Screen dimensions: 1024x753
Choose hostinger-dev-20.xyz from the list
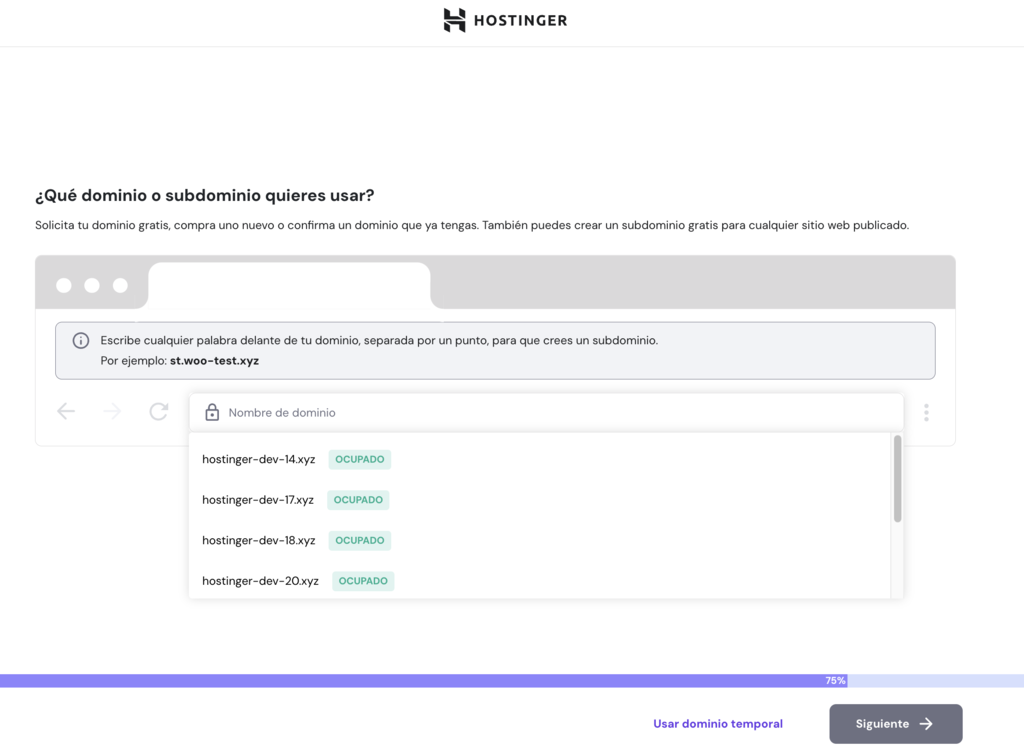tap(259, 580)
